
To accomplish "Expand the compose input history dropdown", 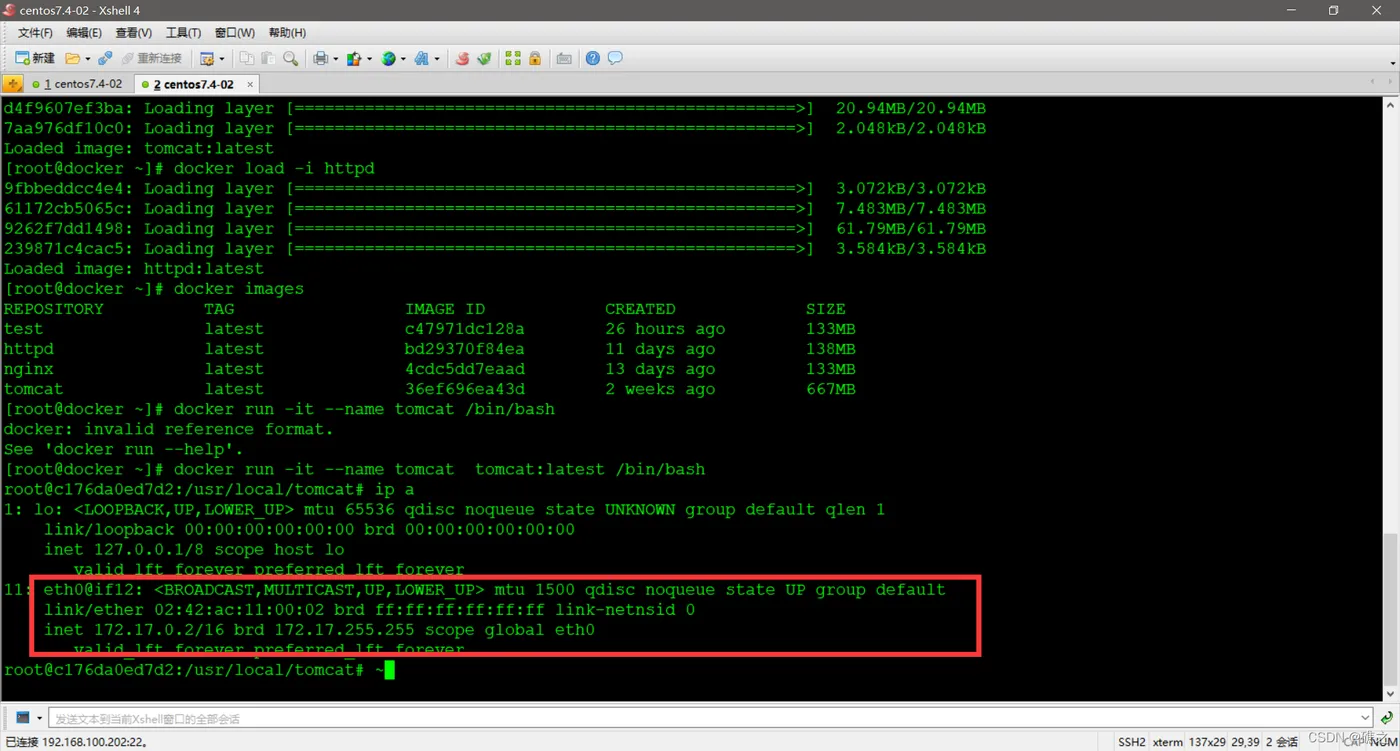I will point(1366,718).
